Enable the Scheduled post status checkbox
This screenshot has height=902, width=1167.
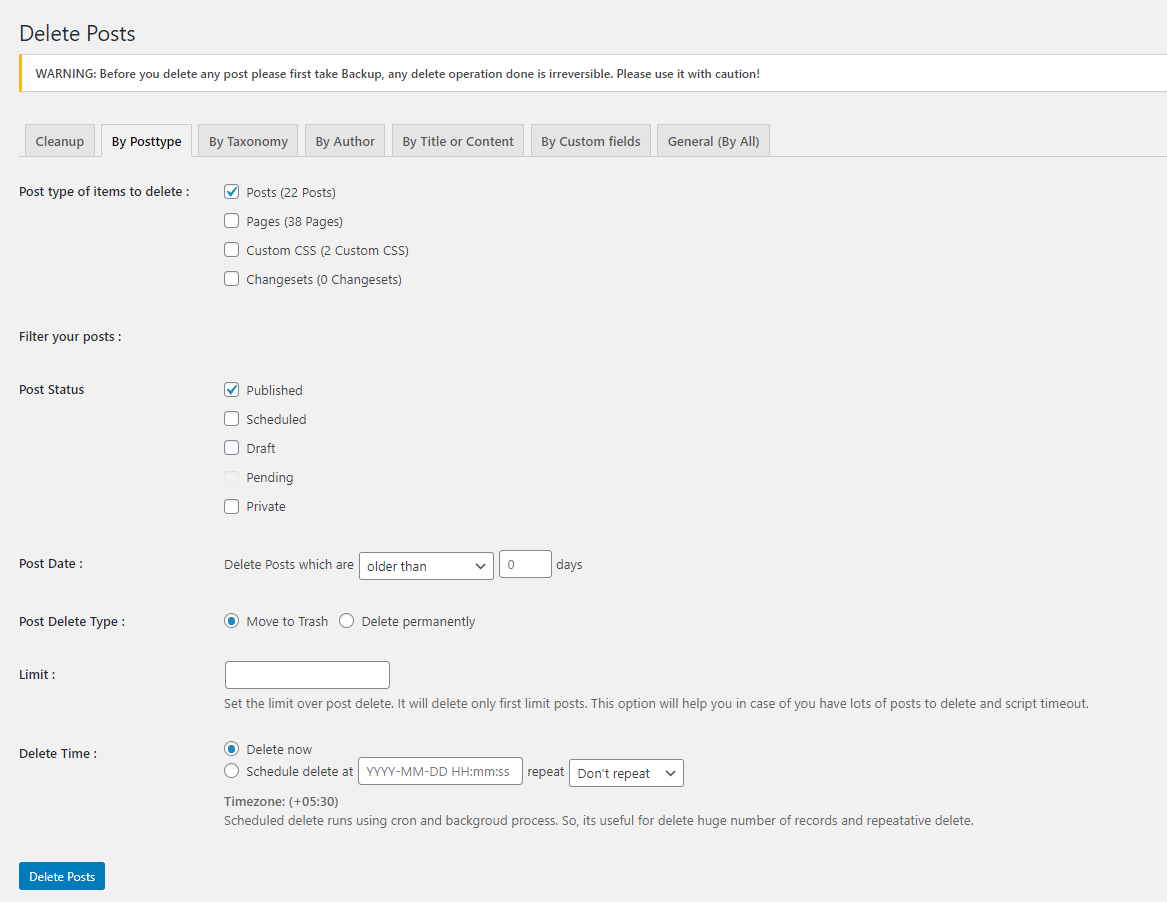(x=232, y=419)
